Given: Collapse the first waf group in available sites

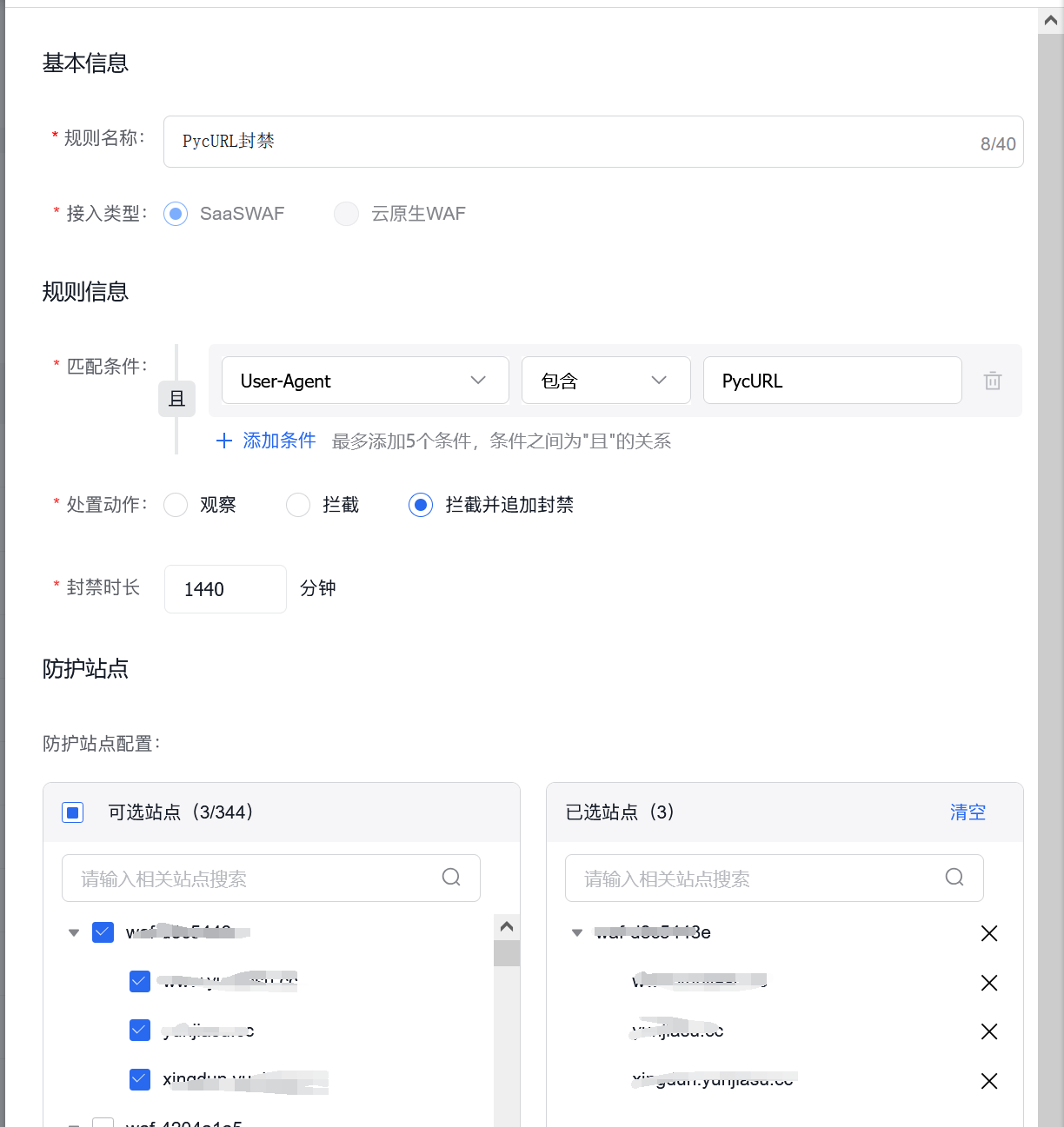Looking at the screenshot, I should (74, 933).
